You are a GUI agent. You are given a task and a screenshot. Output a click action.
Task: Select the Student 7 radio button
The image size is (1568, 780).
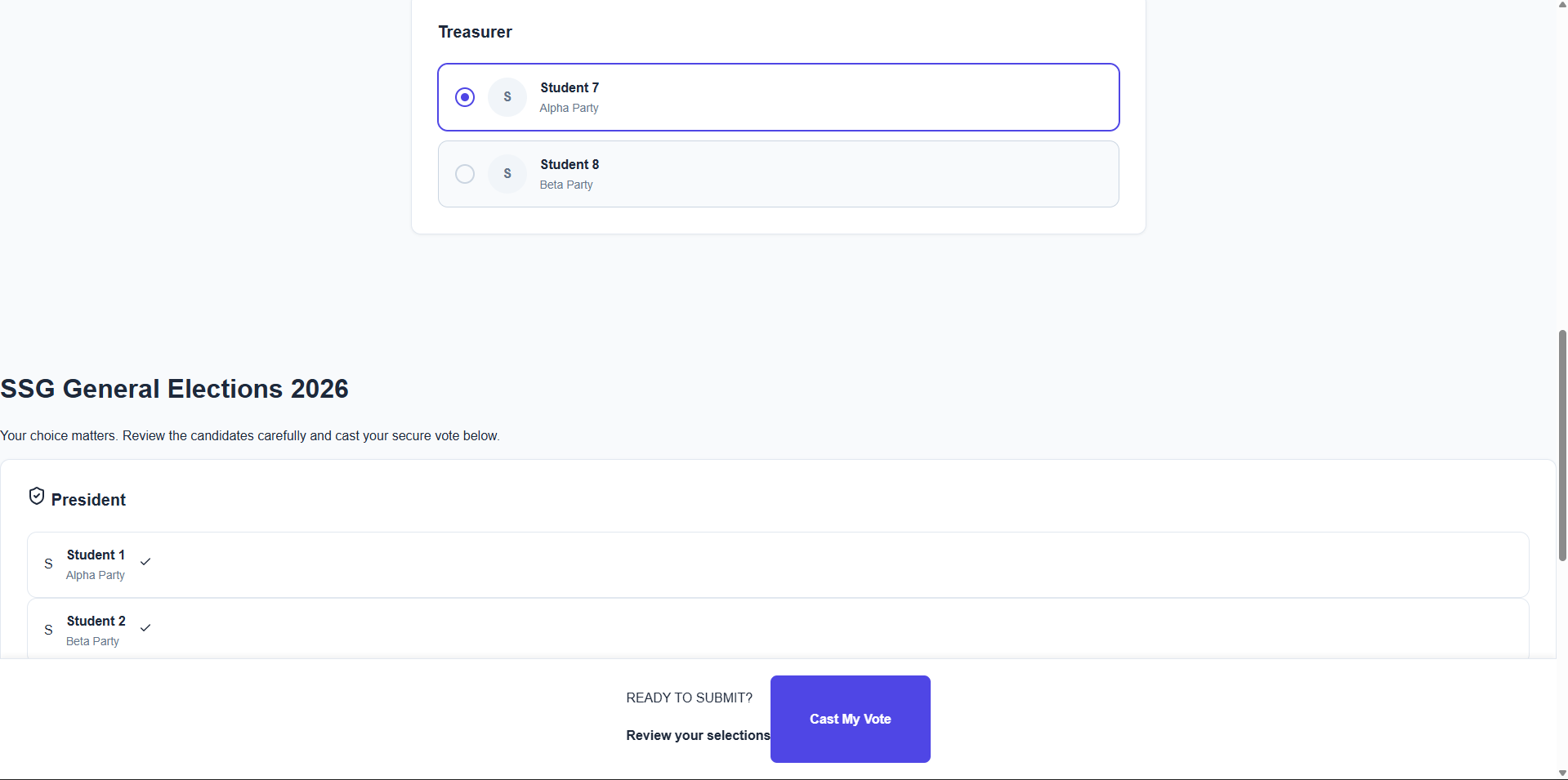tap(465, 97)
